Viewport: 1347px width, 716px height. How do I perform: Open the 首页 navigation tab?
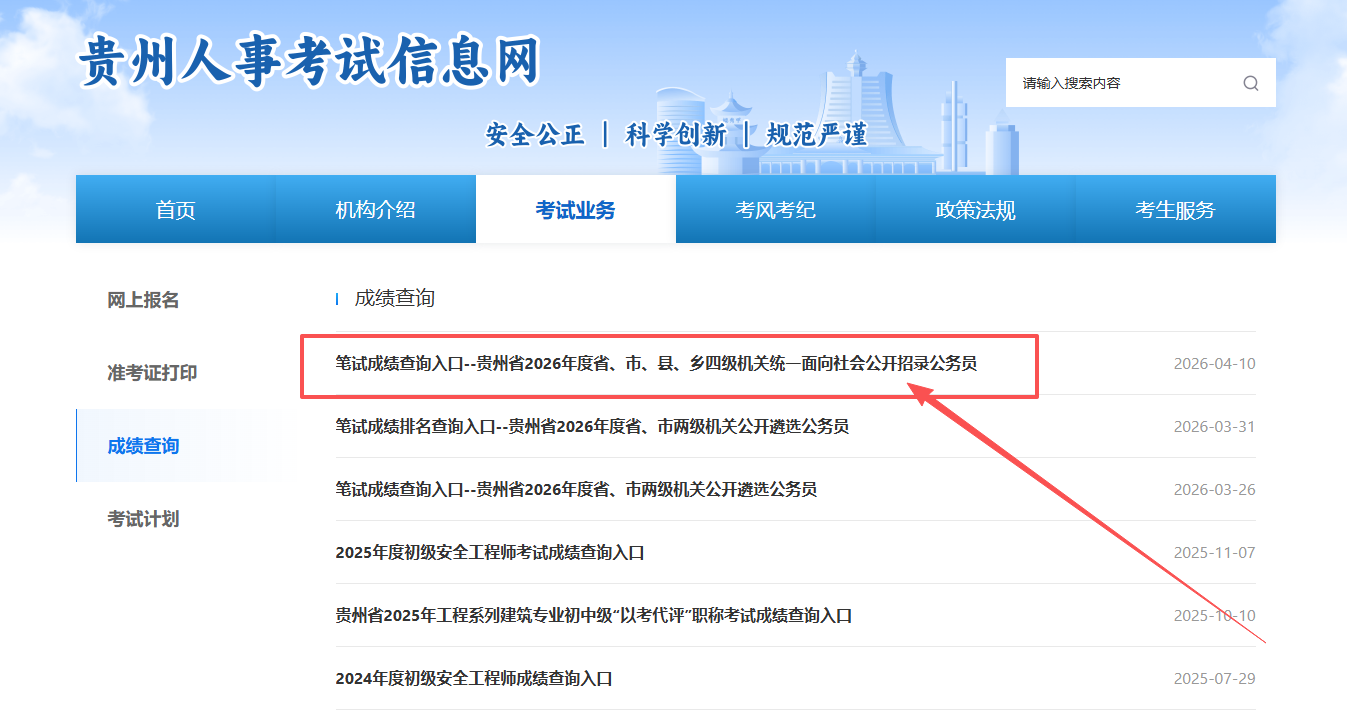175,210
